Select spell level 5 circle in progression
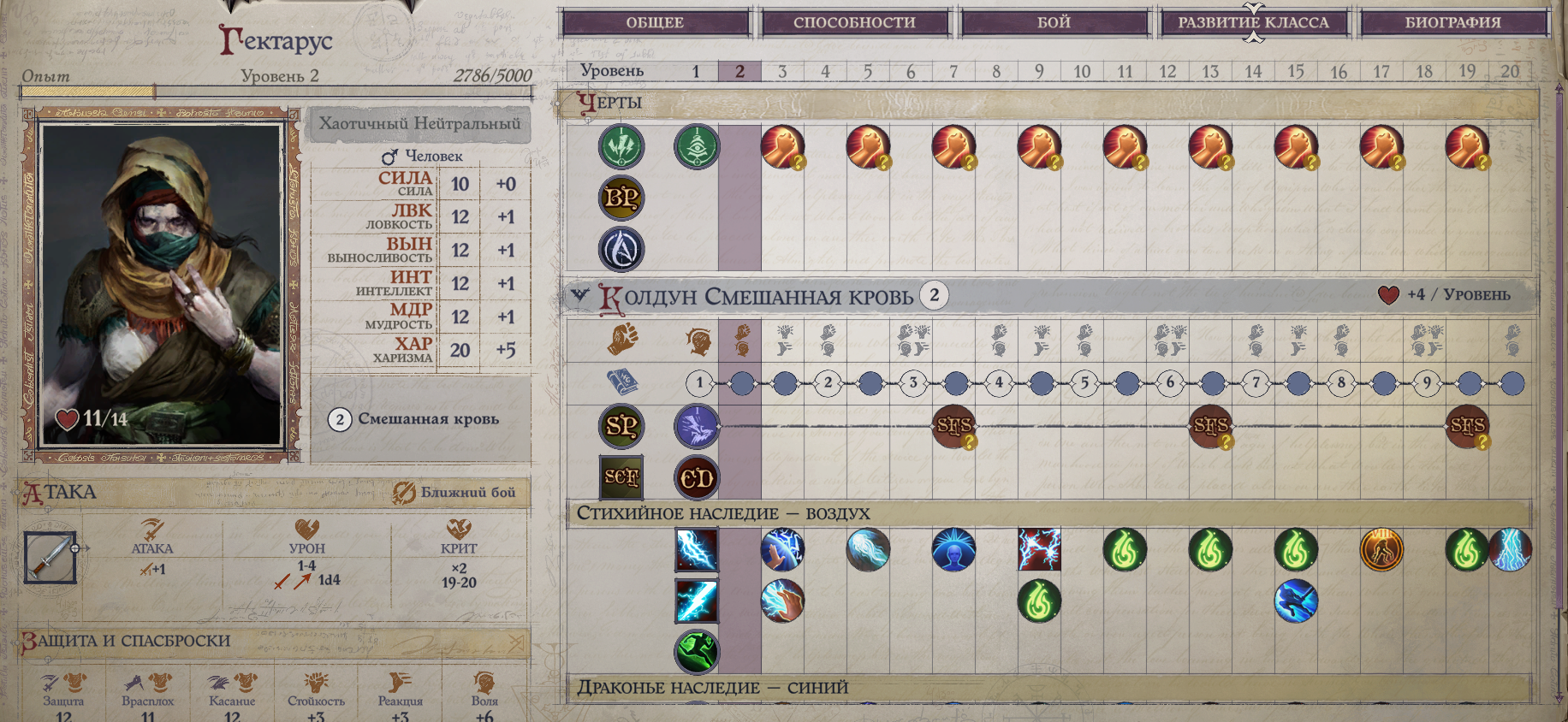The height and width of the screenshot is (722, 1568). point(1084,382)
